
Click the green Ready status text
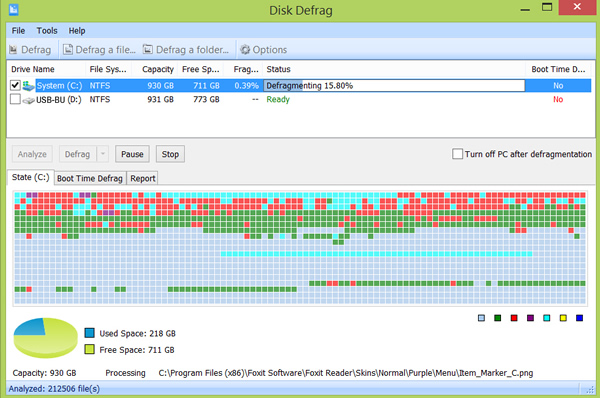click(x=278, y=100)
